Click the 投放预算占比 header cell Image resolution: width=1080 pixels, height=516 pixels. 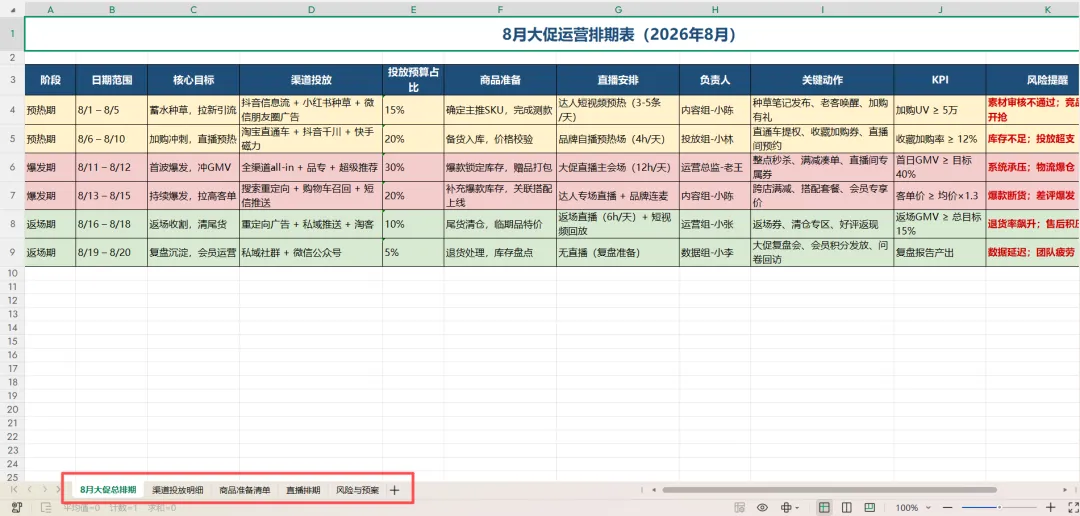click(413, 80)
